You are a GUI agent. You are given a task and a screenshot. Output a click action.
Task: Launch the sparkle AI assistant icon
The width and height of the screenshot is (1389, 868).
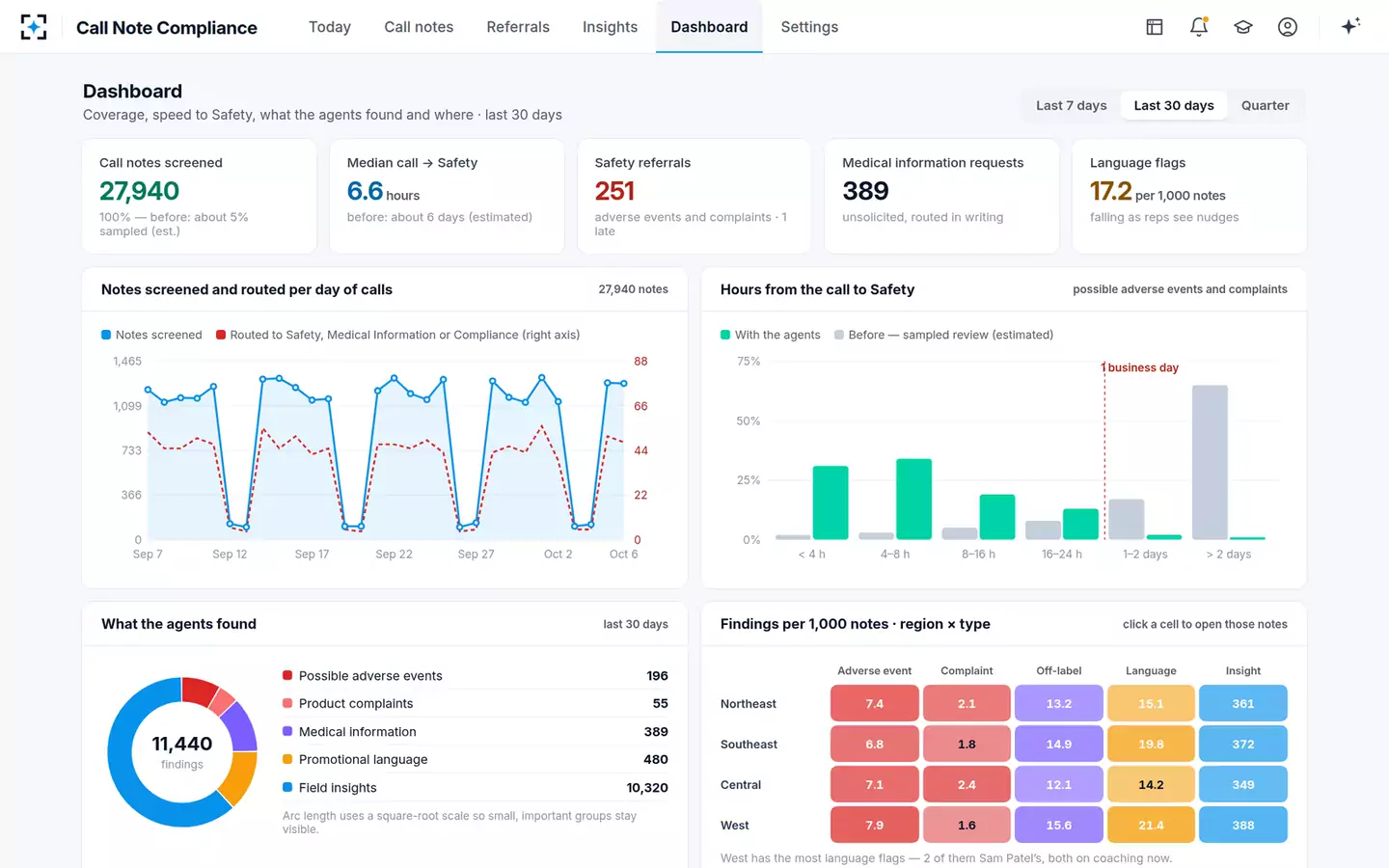point(1350,26)
